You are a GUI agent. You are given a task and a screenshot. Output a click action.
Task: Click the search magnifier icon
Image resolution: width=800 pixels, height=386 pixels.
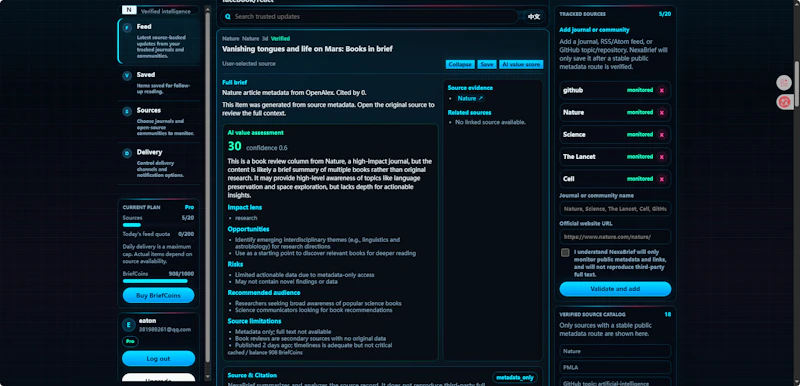pos(228,17)
